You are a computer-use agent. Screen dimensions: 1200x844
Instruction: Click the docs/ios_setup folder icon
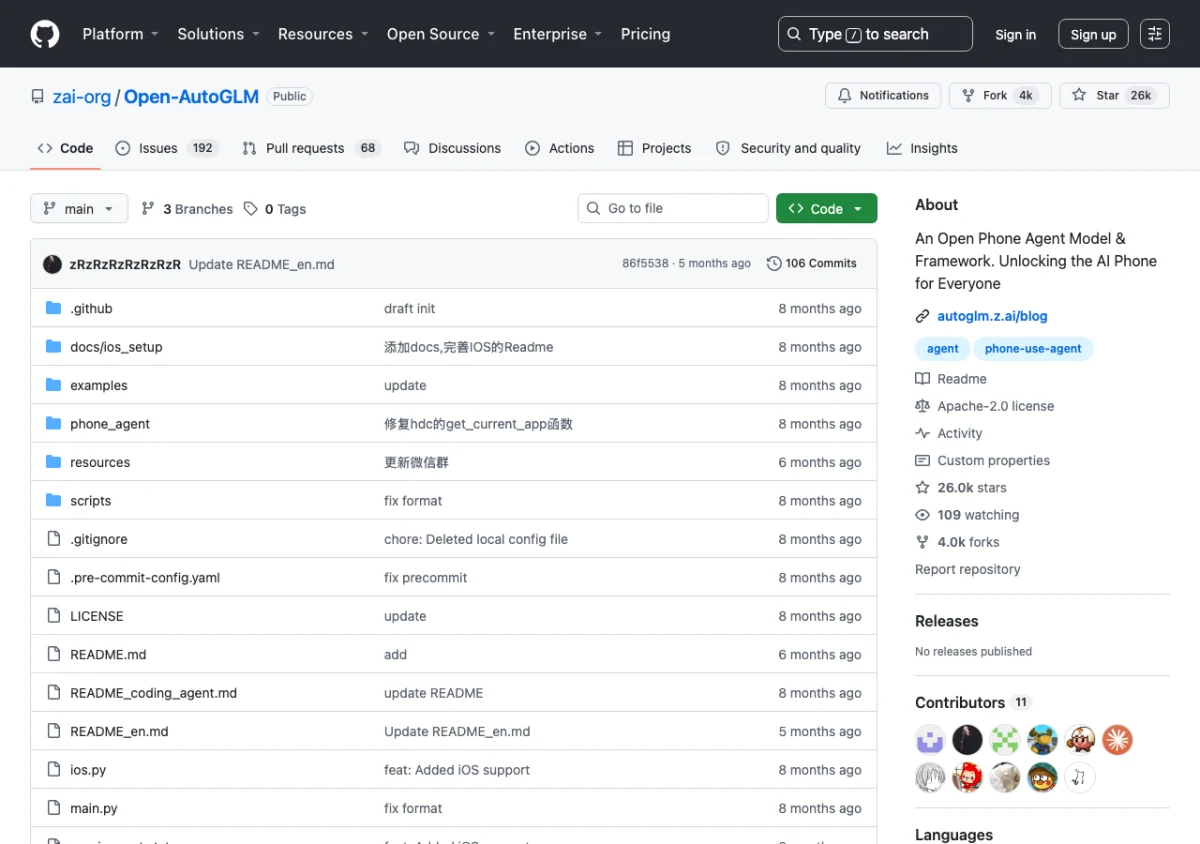coord(54,347)
